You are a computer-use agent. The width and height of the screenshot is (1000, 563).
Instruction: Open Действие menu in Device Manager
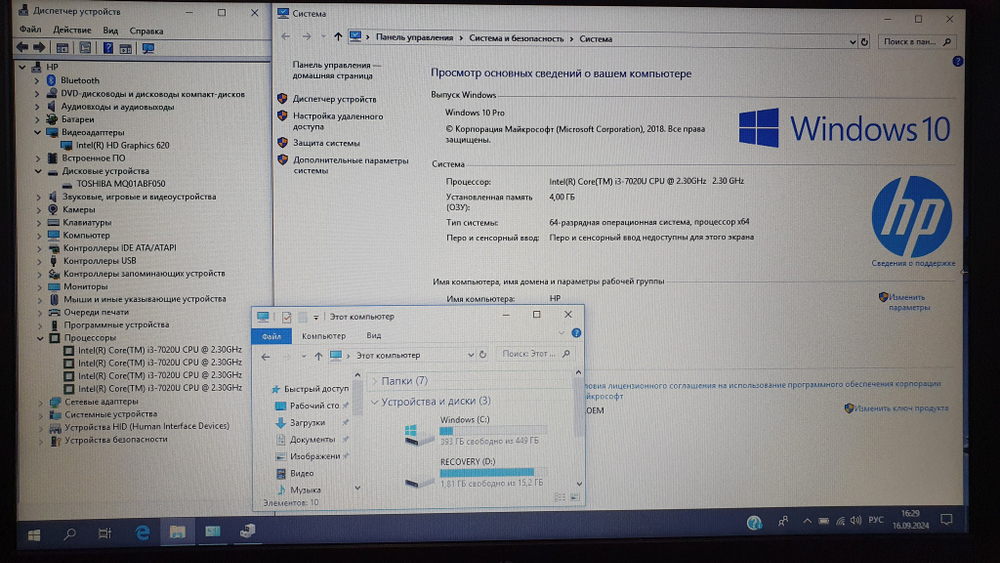(72, 29)
